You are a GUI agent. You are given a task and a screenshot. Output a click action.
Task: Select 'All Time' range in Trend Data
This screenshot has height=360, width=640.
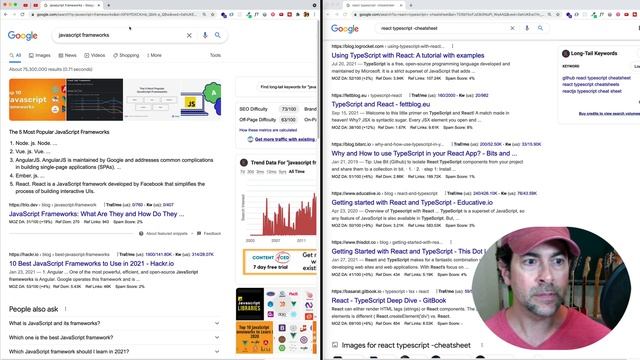pos(297,171)
